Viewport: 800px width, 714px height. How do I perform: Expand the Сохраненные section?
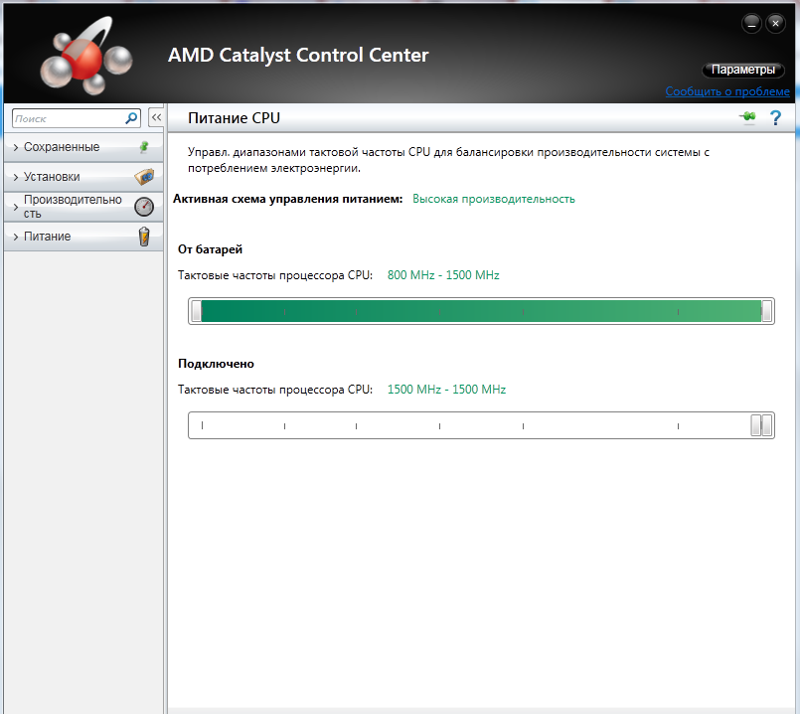coord(83,147)
